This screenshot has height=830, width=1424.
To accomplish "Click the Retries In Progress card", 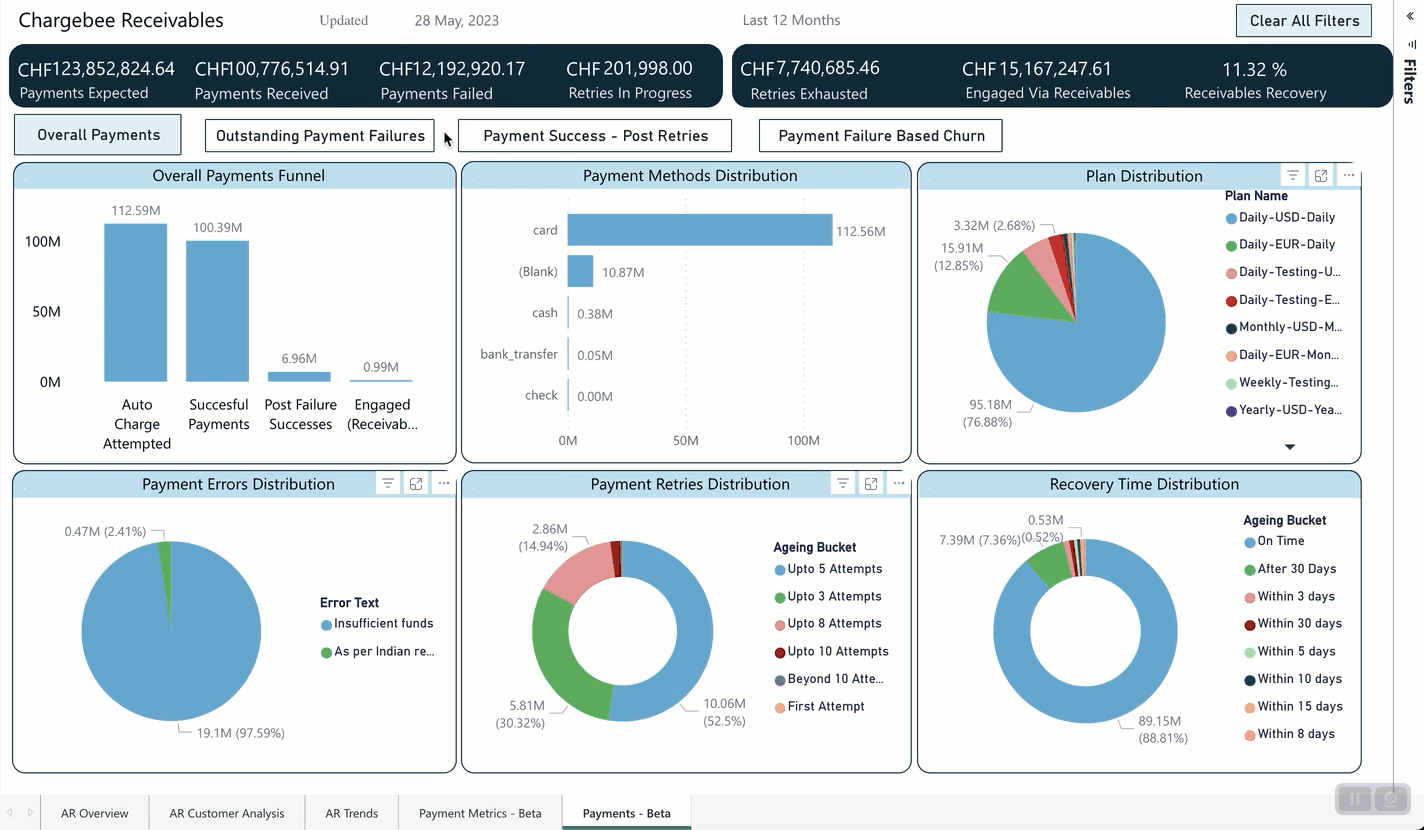I will 630,79.
